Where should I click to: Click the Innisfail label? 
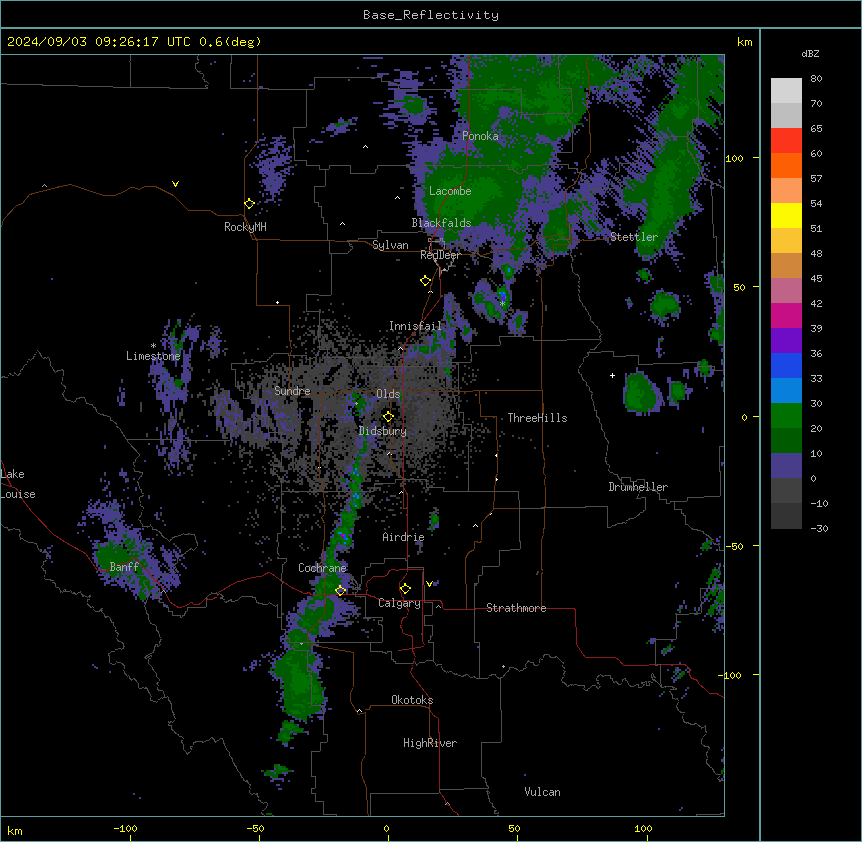click(x=416, y=326)
